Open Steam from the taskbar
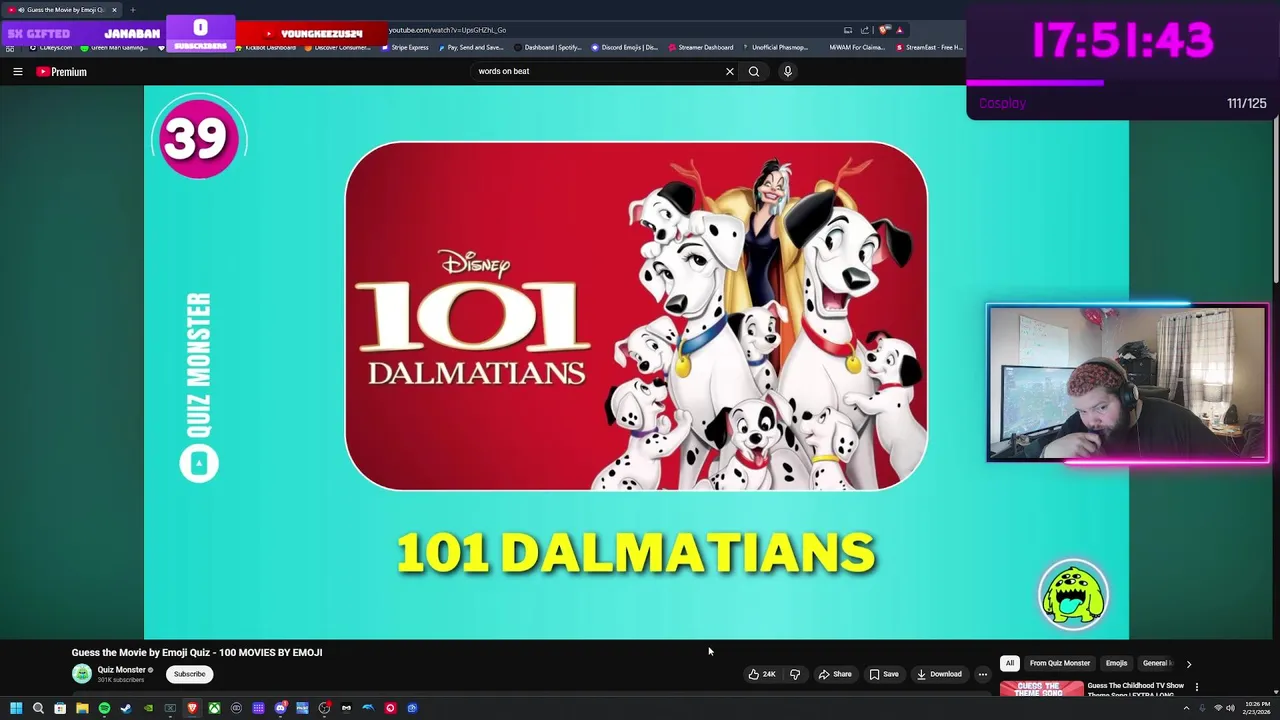This screenshot has height=720, width=1280. point(126,708)
